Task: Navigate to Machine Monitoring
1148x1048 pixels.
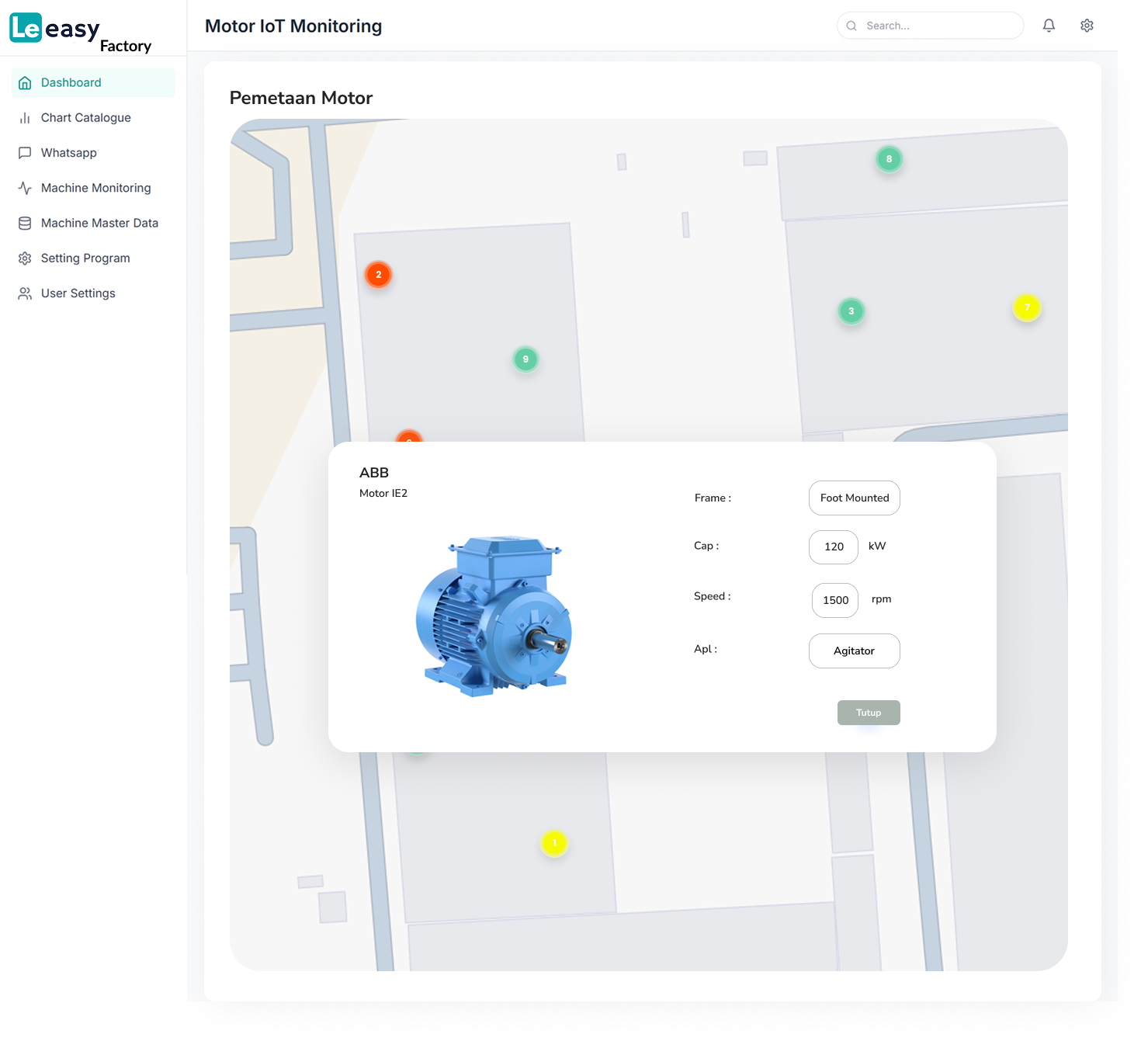Action: tap(95, 188)
